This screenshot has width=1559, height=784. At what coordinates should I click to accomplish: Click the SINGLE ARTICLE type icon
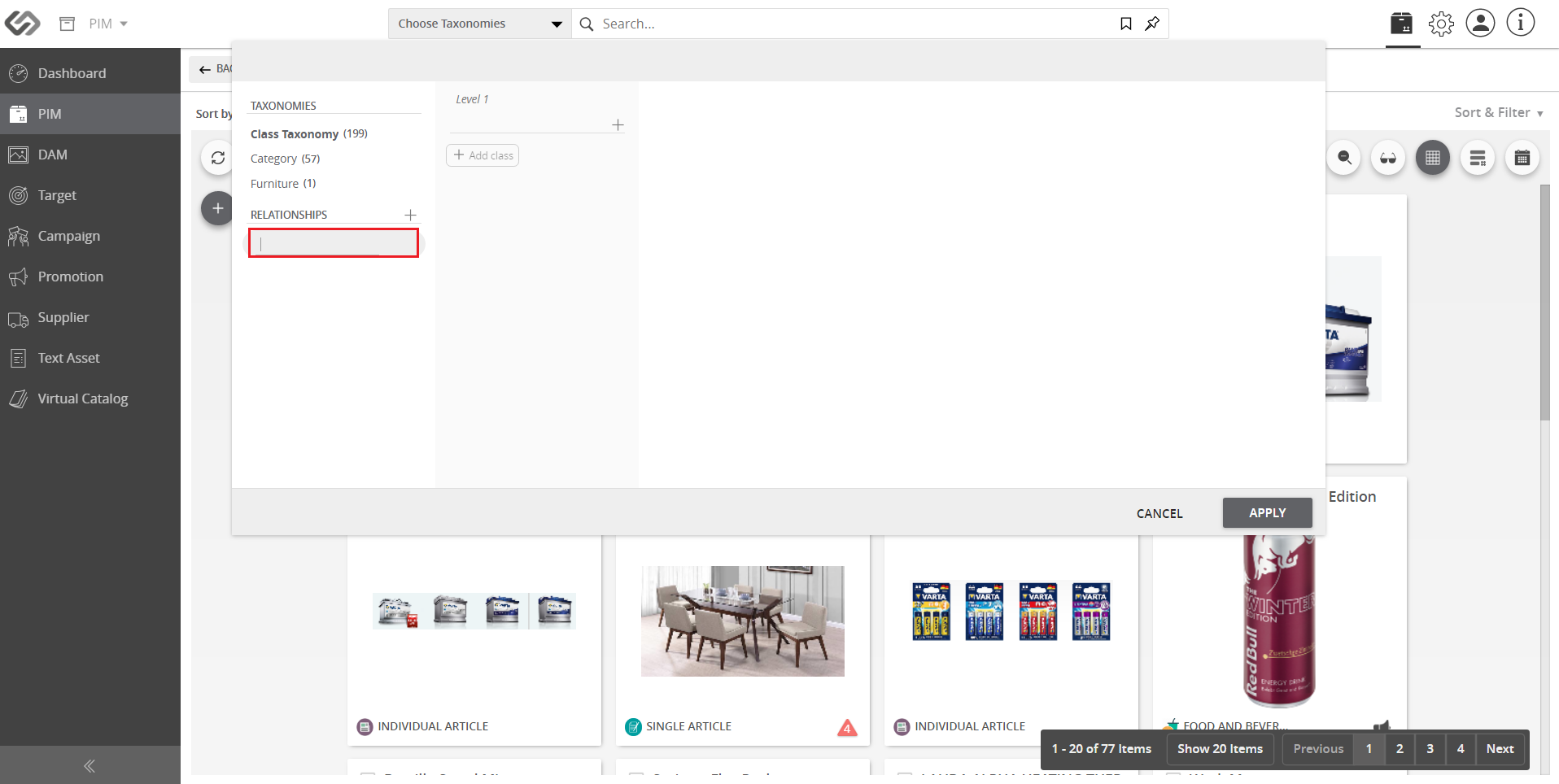[633, 727]
